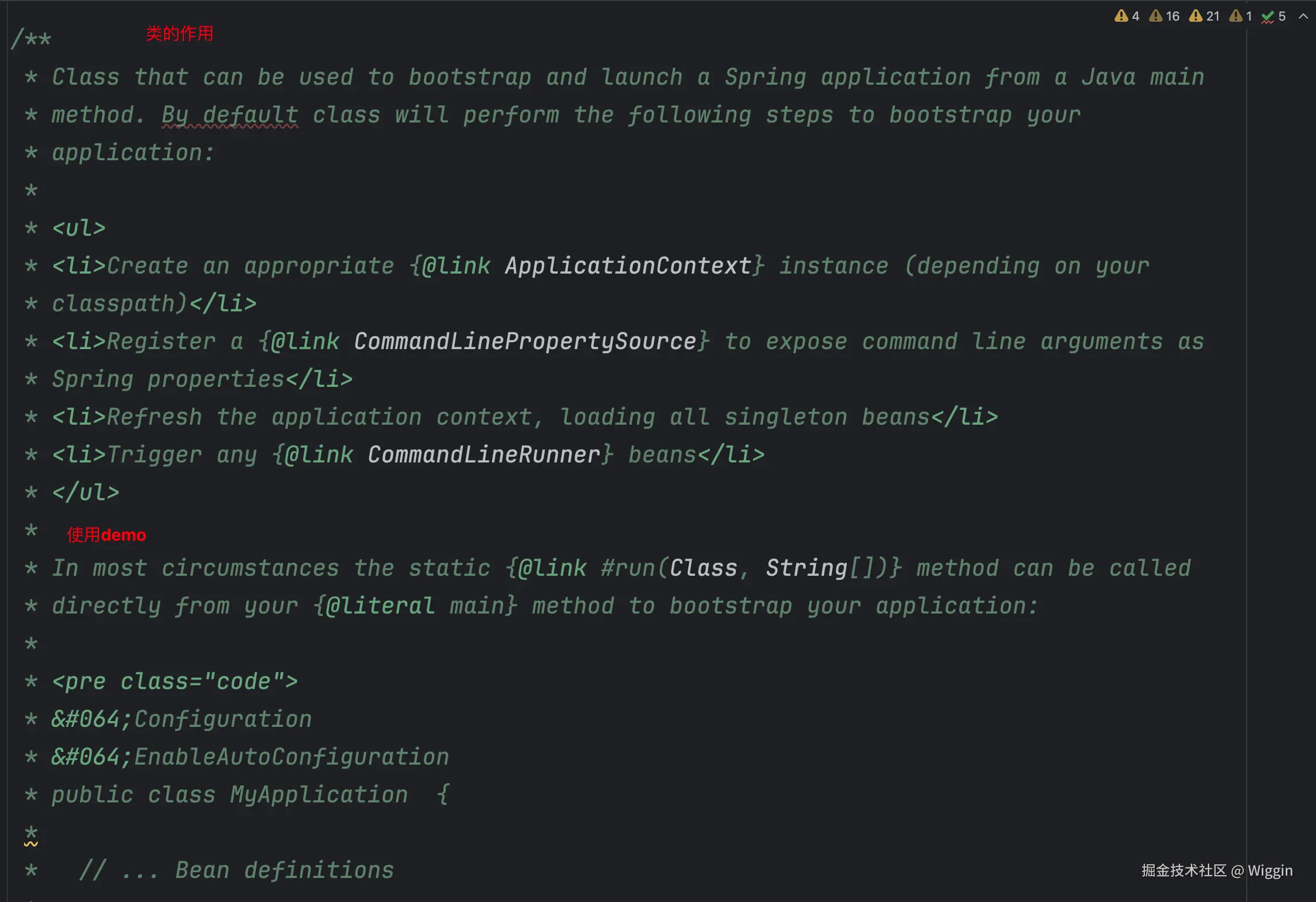
Task: Place cursor in 'MyApplication' class name
Action: (319, 794)
